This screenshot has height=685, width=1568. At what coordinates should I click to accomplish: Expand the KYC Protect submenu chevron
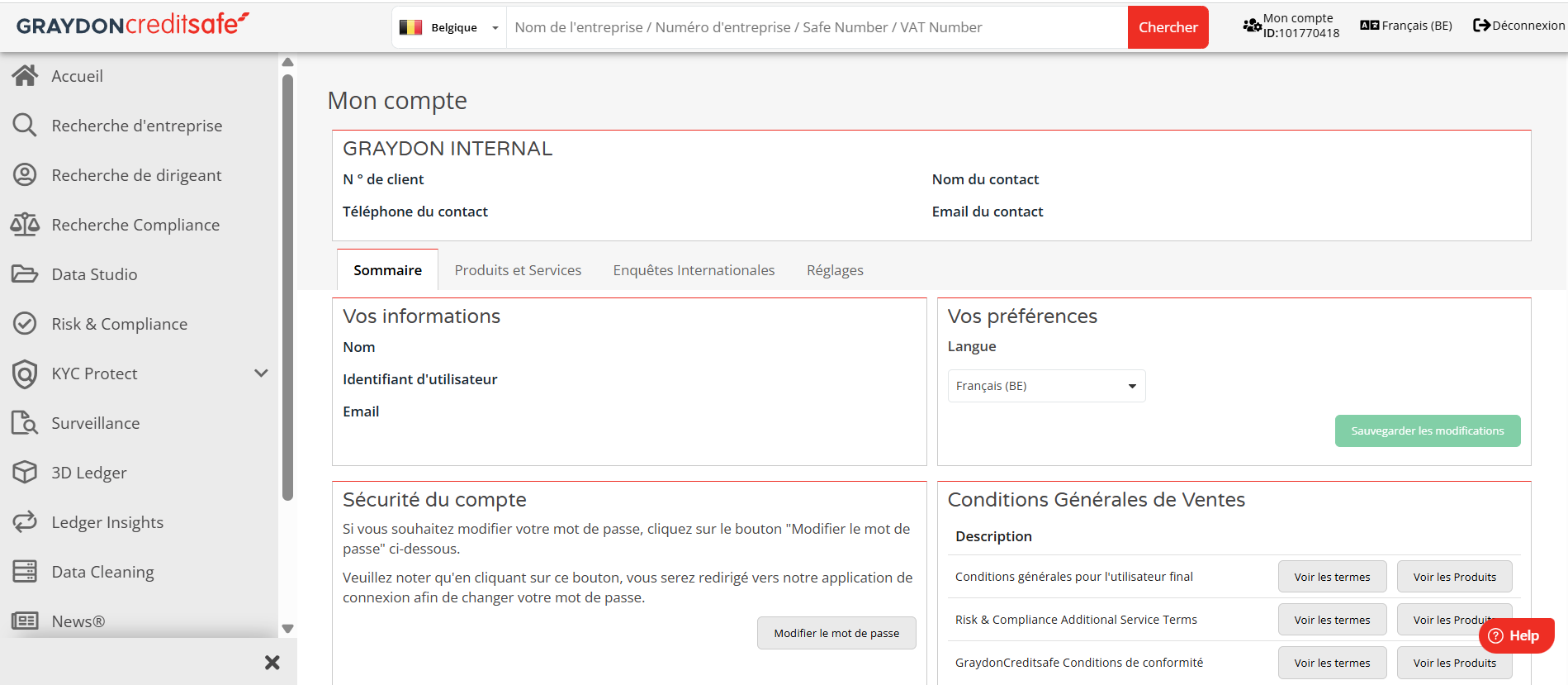click(x=261, y=373)
